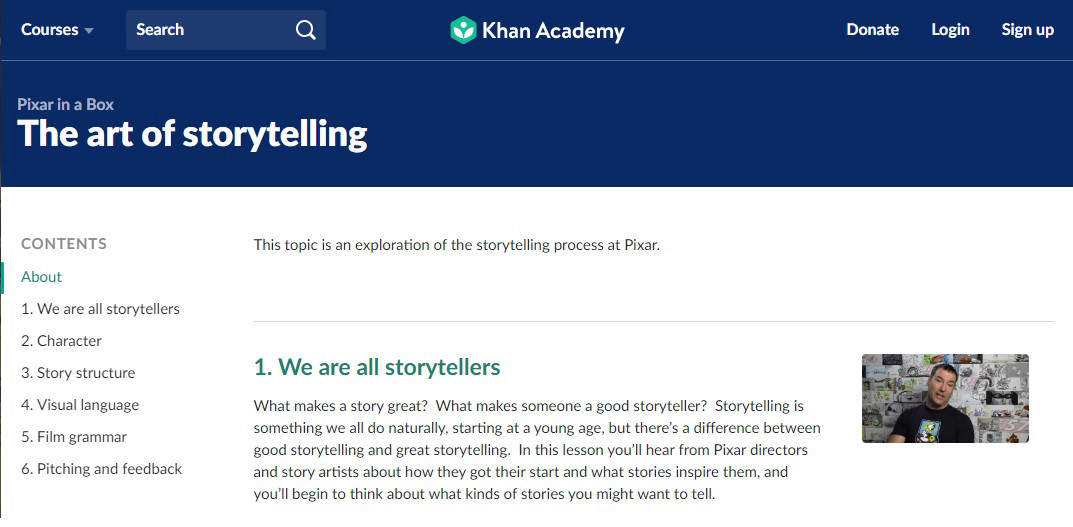Navigate to 5. Film grammar section
The width and height of the screenshot is (1073, 527).
pos(74,437)
